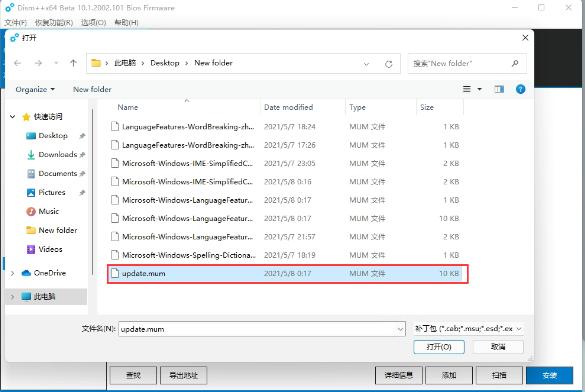Open the patch package file type filter dropdown
Screen dimensions: 585x392
pos(469,329)
